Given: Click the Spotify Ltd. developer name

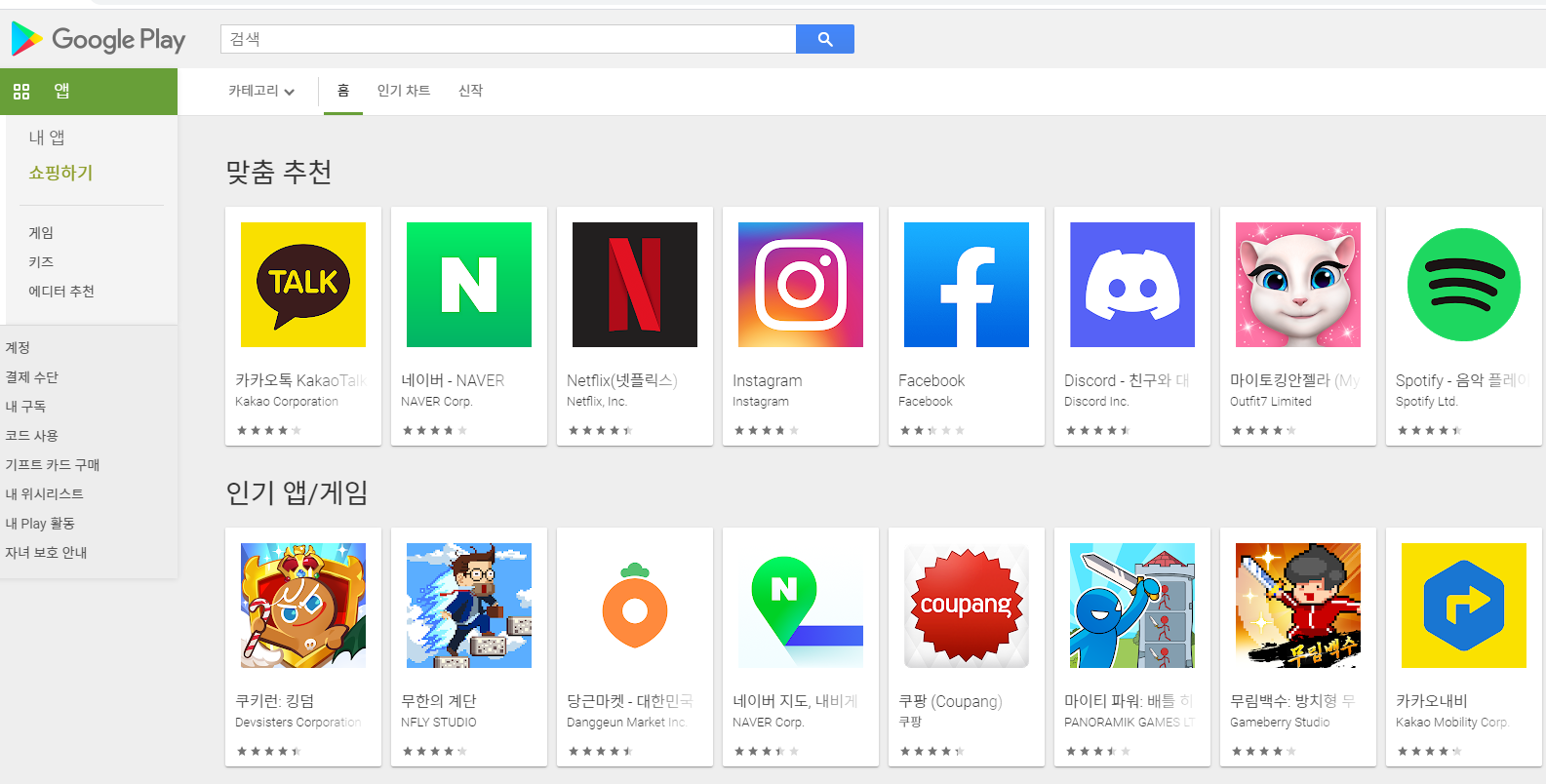Looking at the screenshot, I should (1427, 402).
